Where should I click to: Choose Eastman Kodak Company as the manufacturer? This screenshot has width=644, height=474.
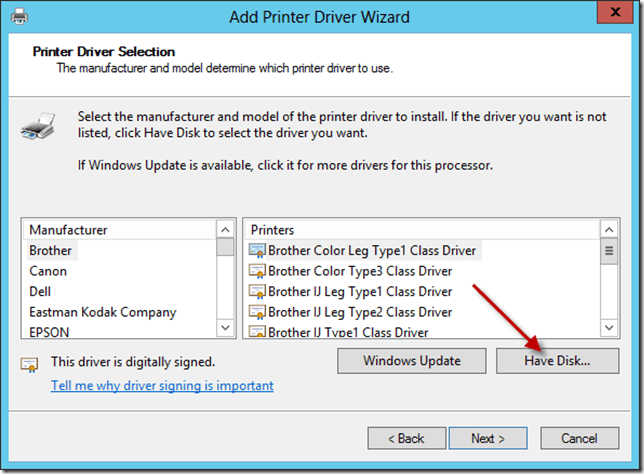pyautogui.click(x=102, y=312)
